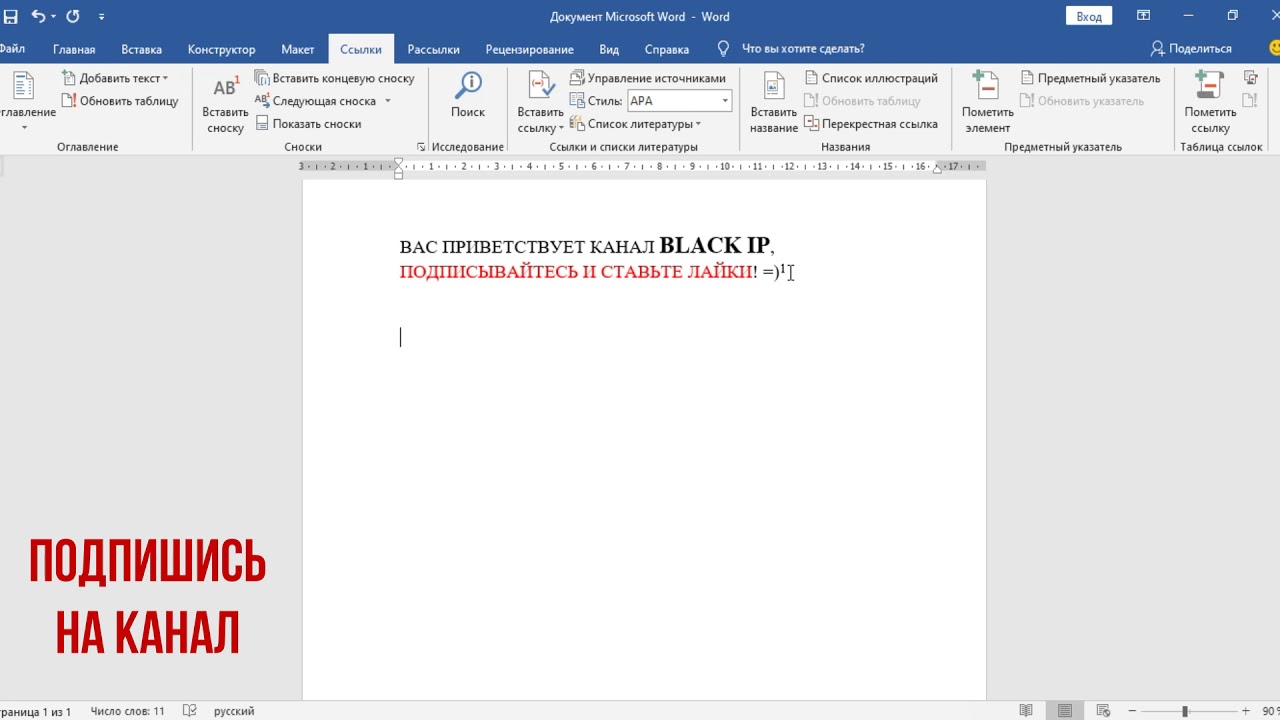
Task: Expand the Следующая сноска dropdown arrow
Action: (x=388, y=101)
